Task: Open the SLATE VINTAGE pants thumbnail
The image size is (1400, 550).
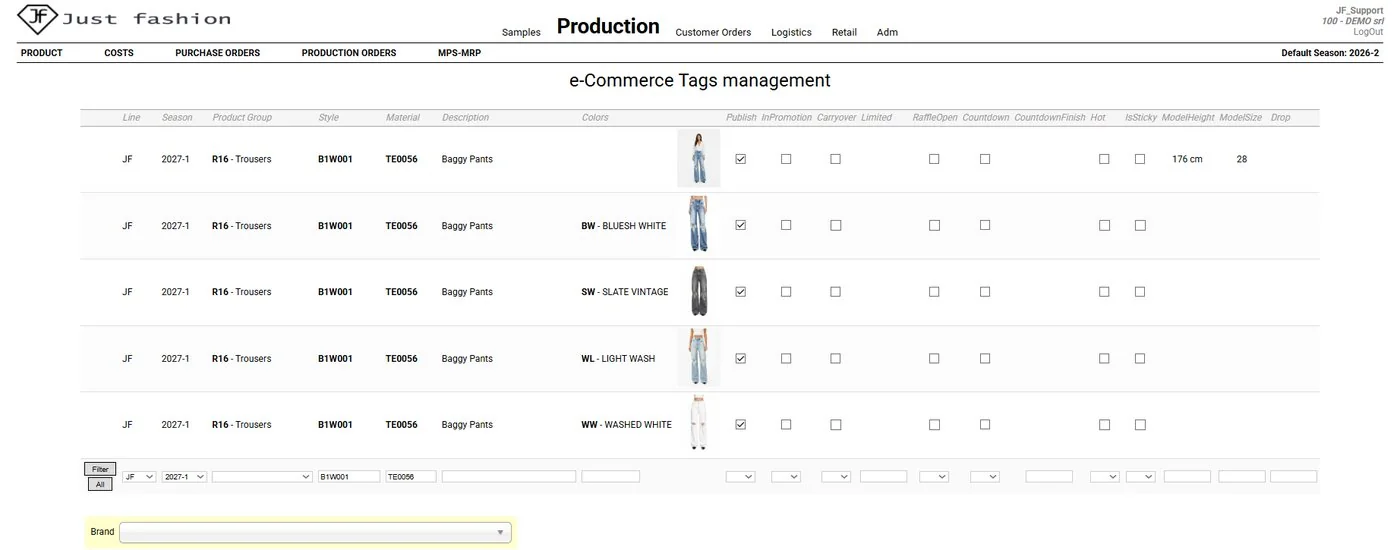Action: tap(698, 291)
